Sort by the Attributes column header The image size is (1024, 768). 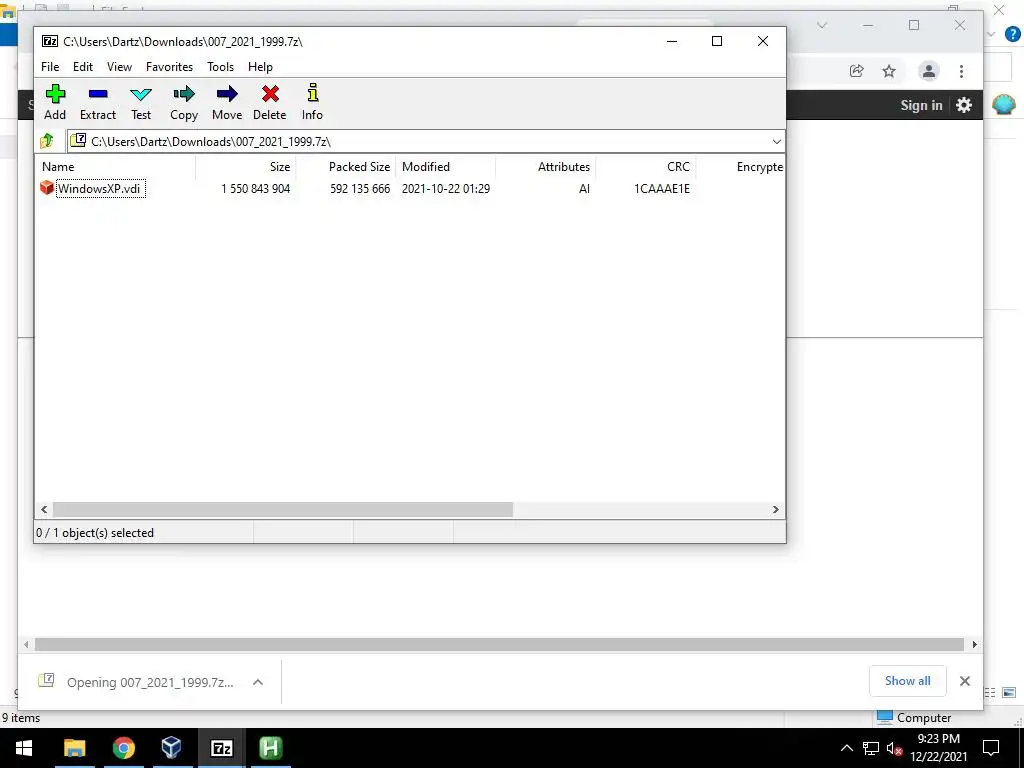(545, 167)
